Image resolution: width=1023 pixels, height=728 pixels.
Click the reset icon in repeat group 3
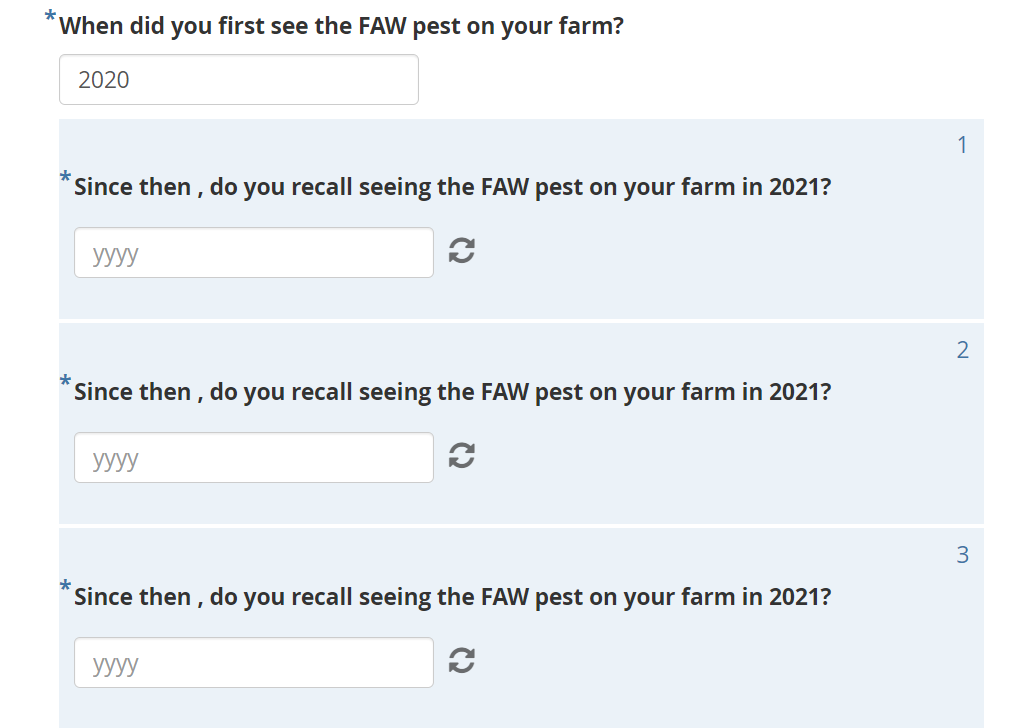(x=461, y=660)
